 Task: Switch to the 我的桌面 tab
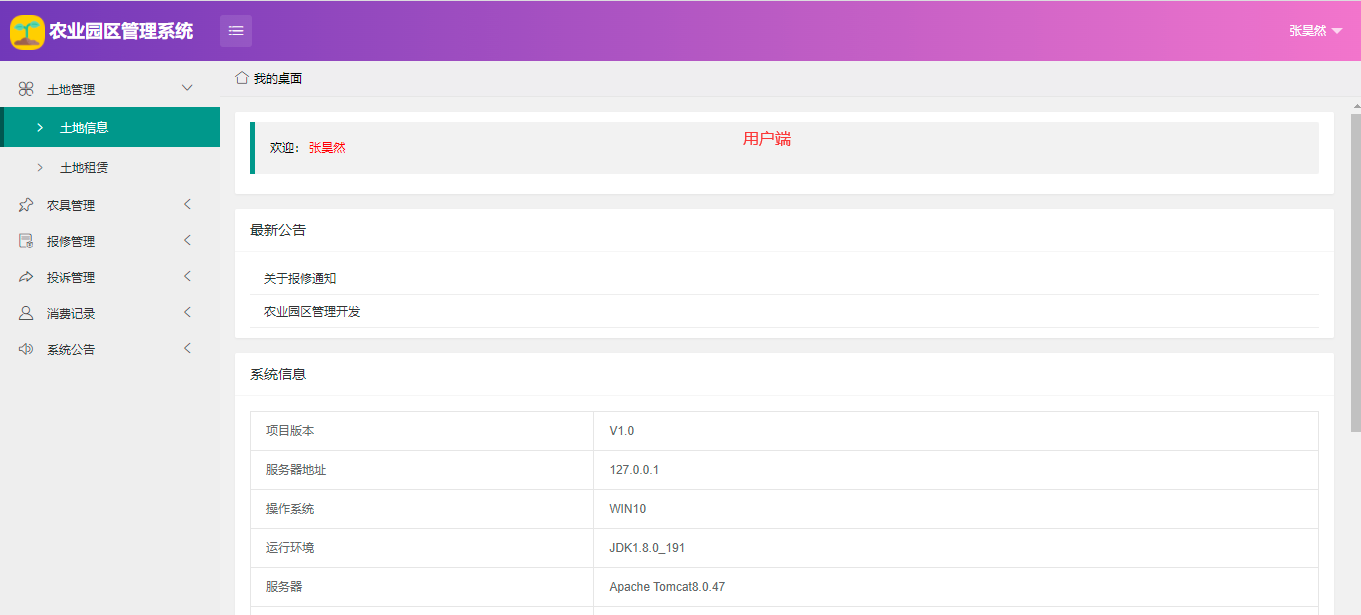click(269, 78)
